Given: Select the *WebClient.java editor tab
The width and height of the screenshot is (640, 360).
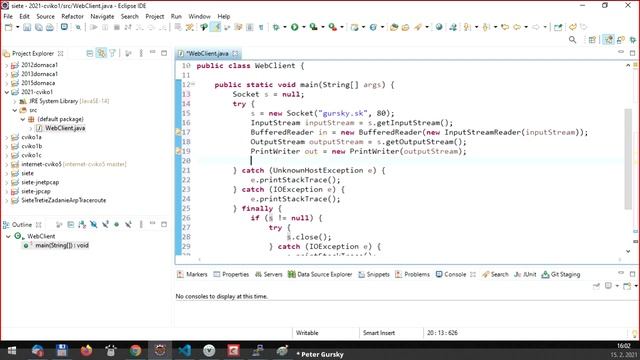Looking at the screenshot, I should [208, 53].
